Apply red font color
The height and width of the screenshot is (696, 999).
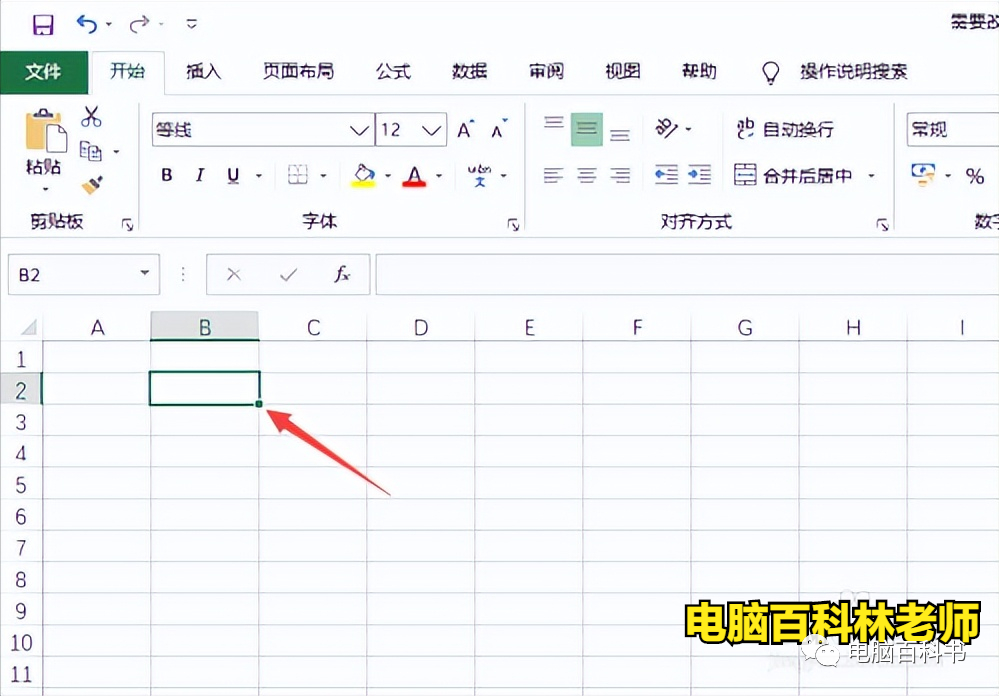414,175
